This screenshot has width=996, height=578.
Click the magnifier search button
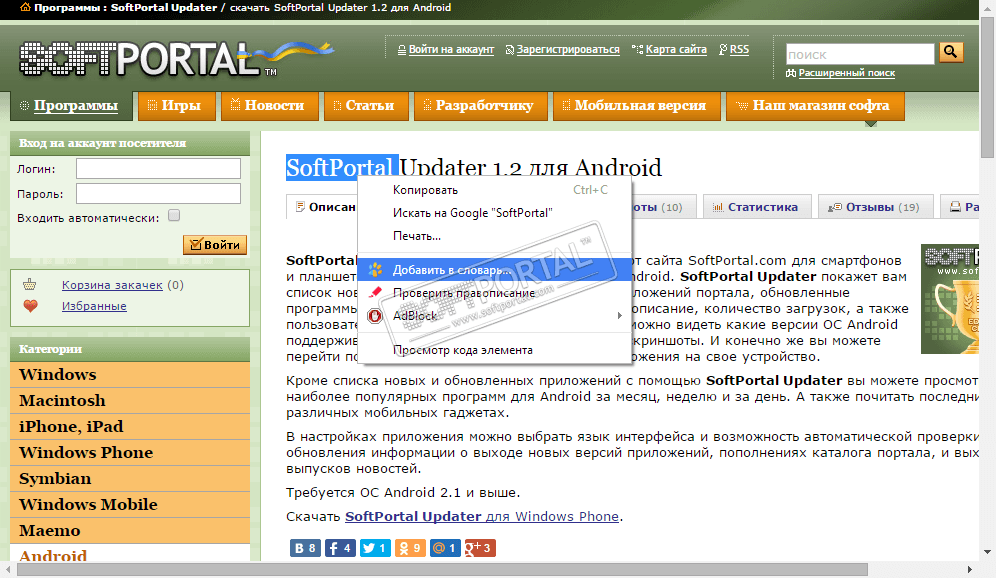pos(951,52)
